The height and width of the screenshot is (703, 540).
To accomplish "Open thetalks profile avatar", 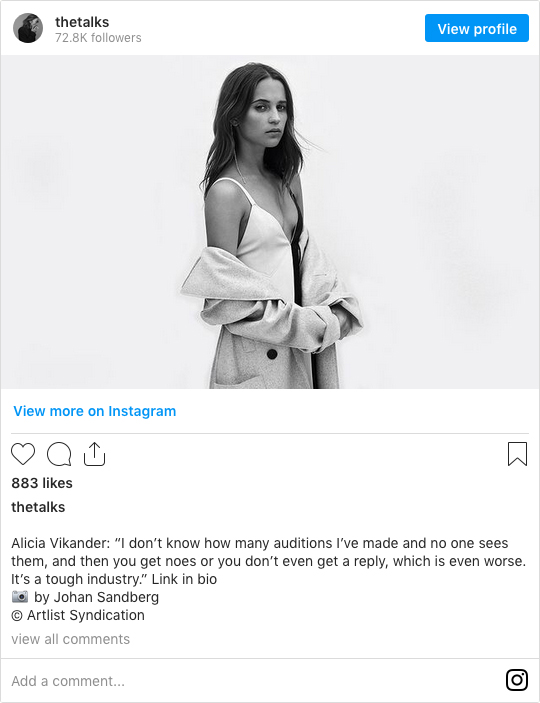I will pyautogui.click(x=28, y=28).
